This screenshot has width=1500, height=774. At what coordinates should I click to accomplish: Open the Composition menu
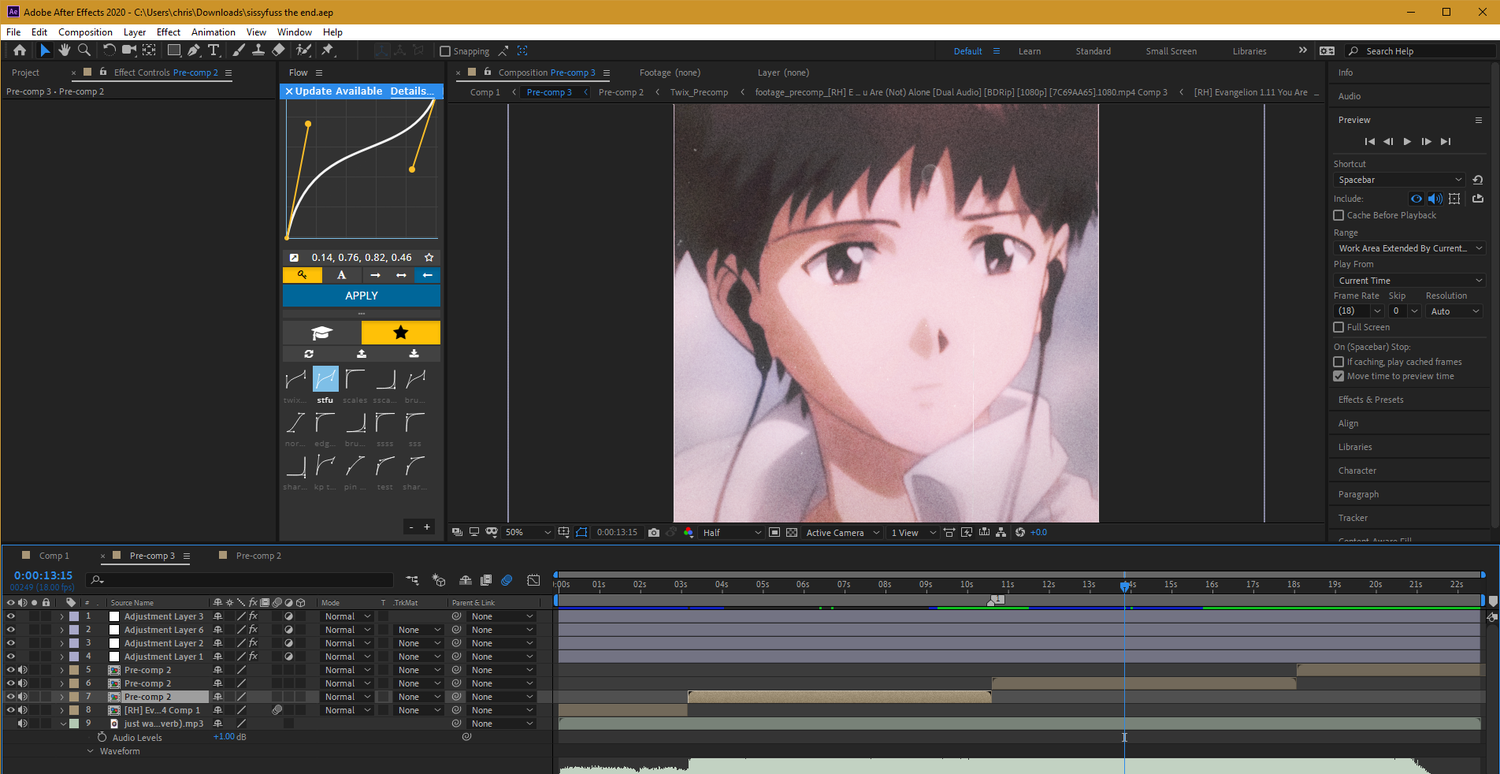click(85, 32)
